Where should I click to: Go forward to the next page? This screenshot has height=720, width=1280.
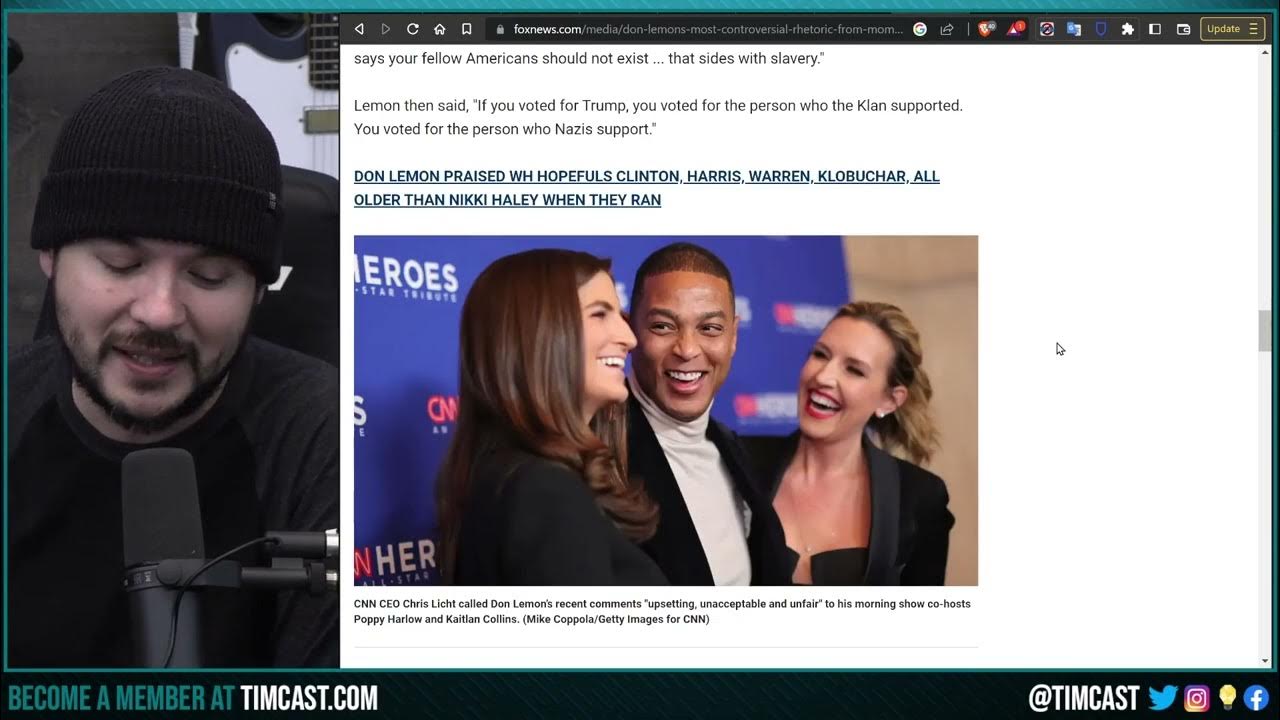(385, 29)
